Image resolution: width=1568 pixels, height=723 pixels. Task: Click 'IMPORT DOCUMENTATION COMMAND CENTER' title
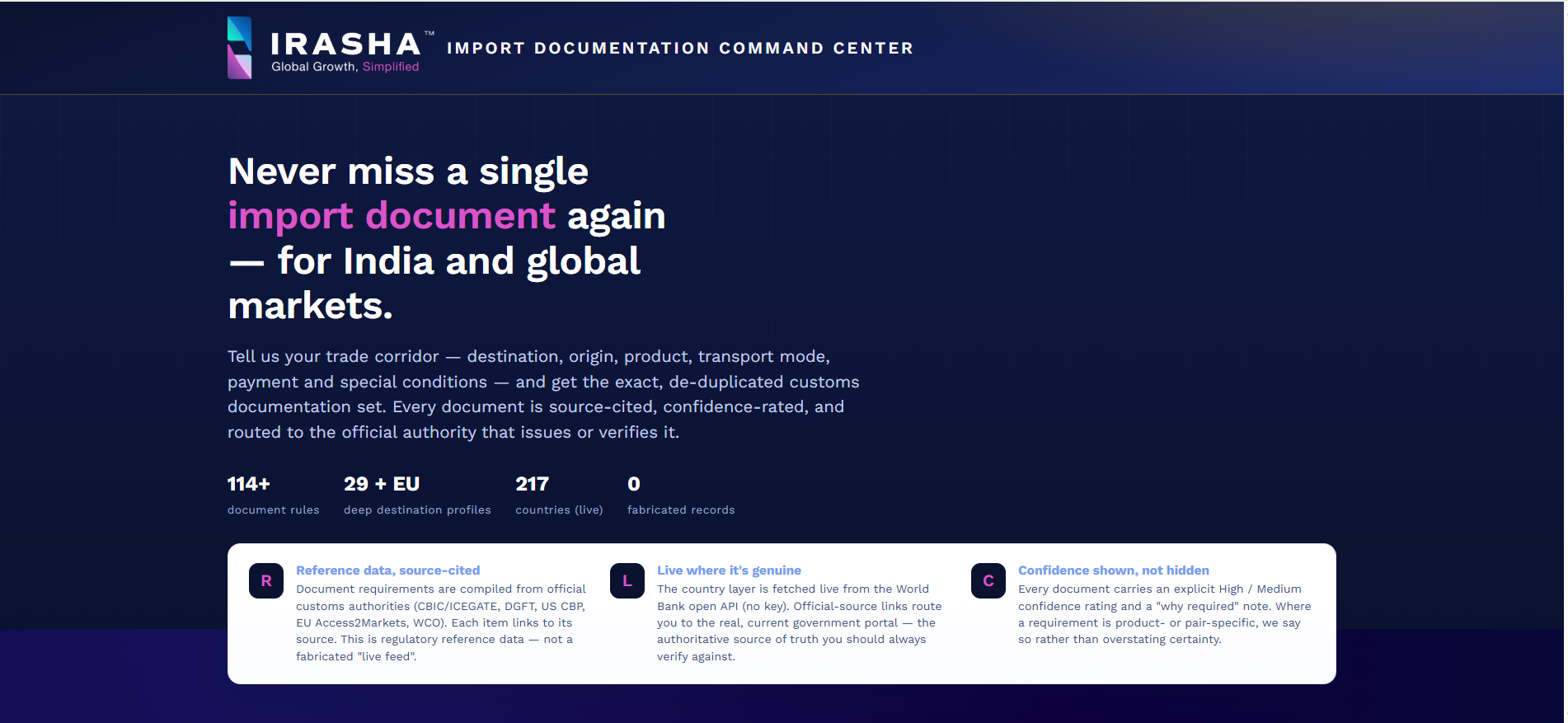click(680, 48)
